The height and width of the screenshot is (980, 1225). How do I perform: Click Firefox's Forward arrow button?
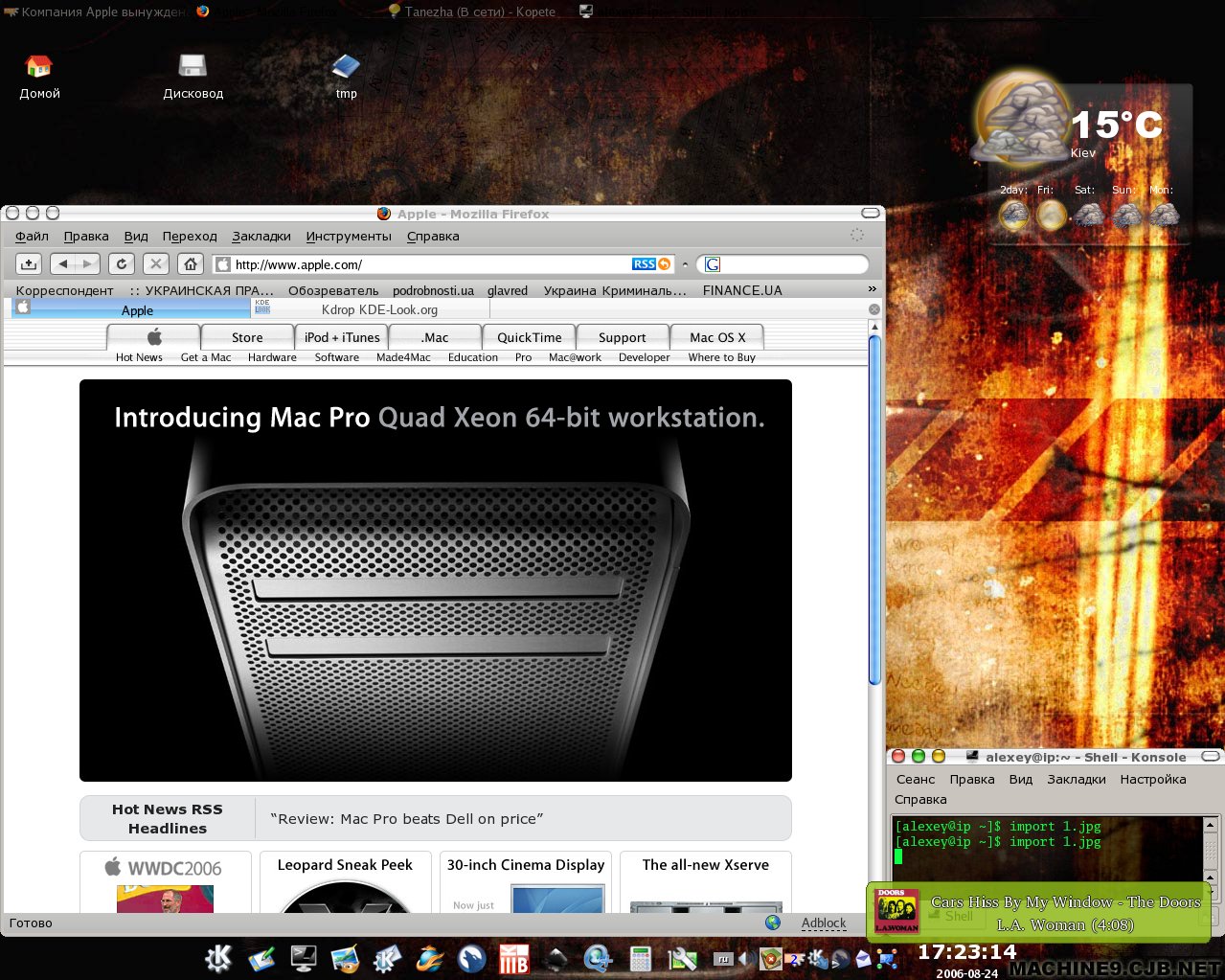[87, 263]
